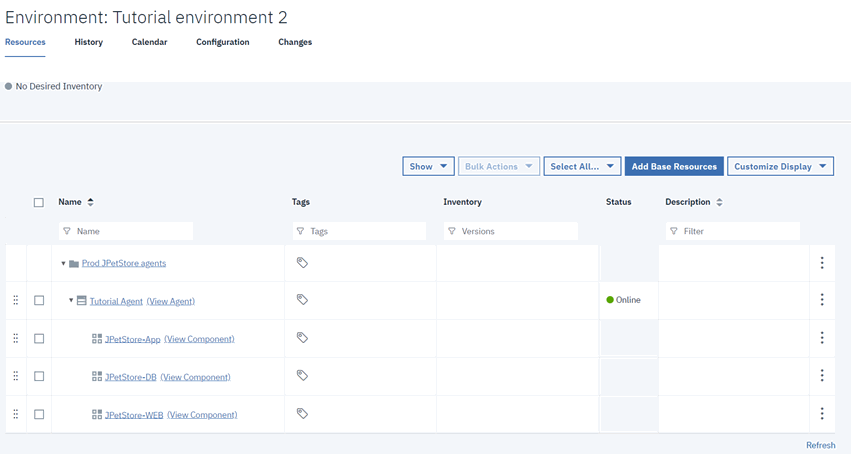Open the Select All... dropdown
This screenshot has height=454, width=851.
pos(582,167)
